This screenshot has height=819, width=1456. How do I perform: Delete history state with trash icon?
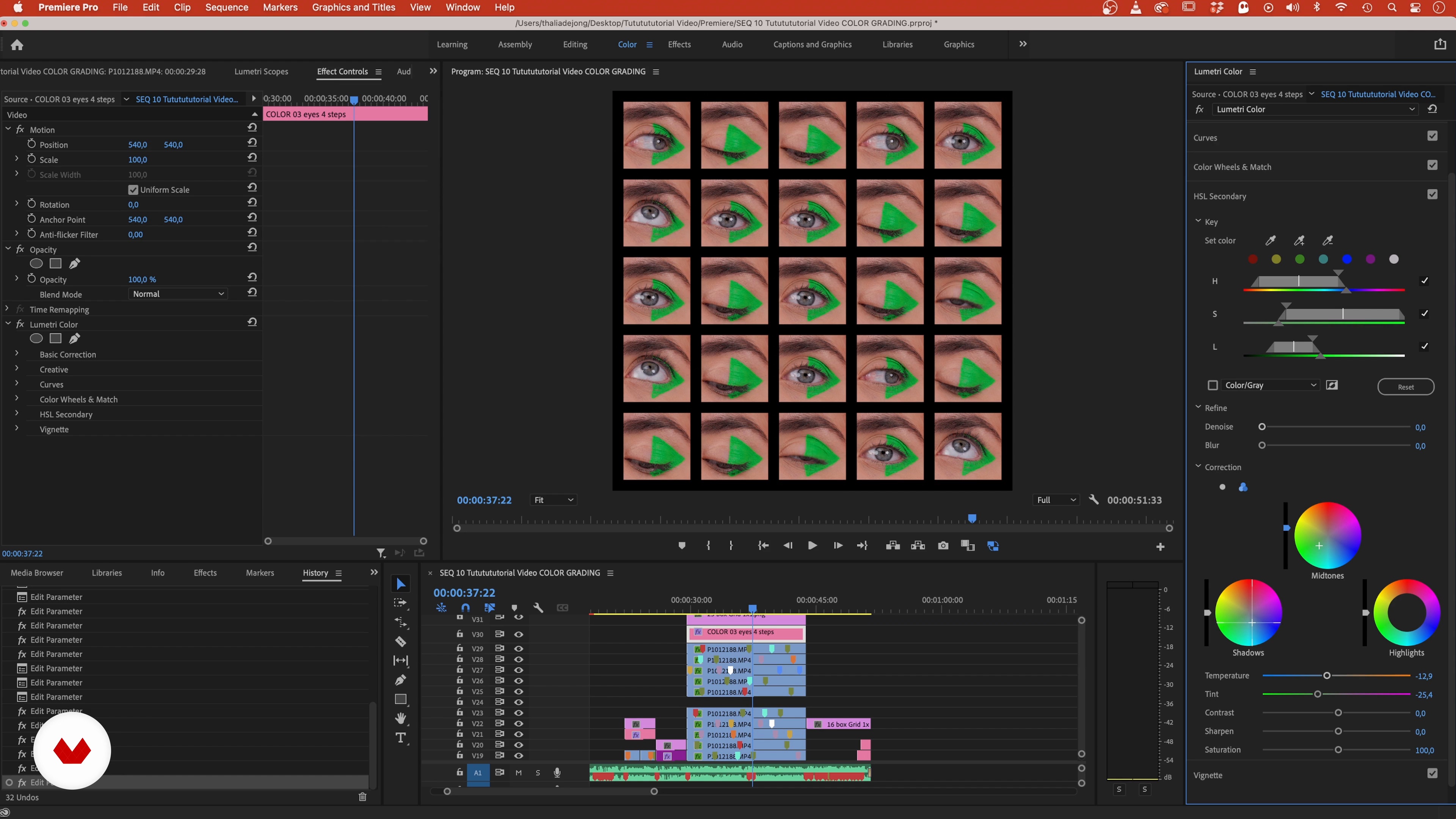coord(363,797)
